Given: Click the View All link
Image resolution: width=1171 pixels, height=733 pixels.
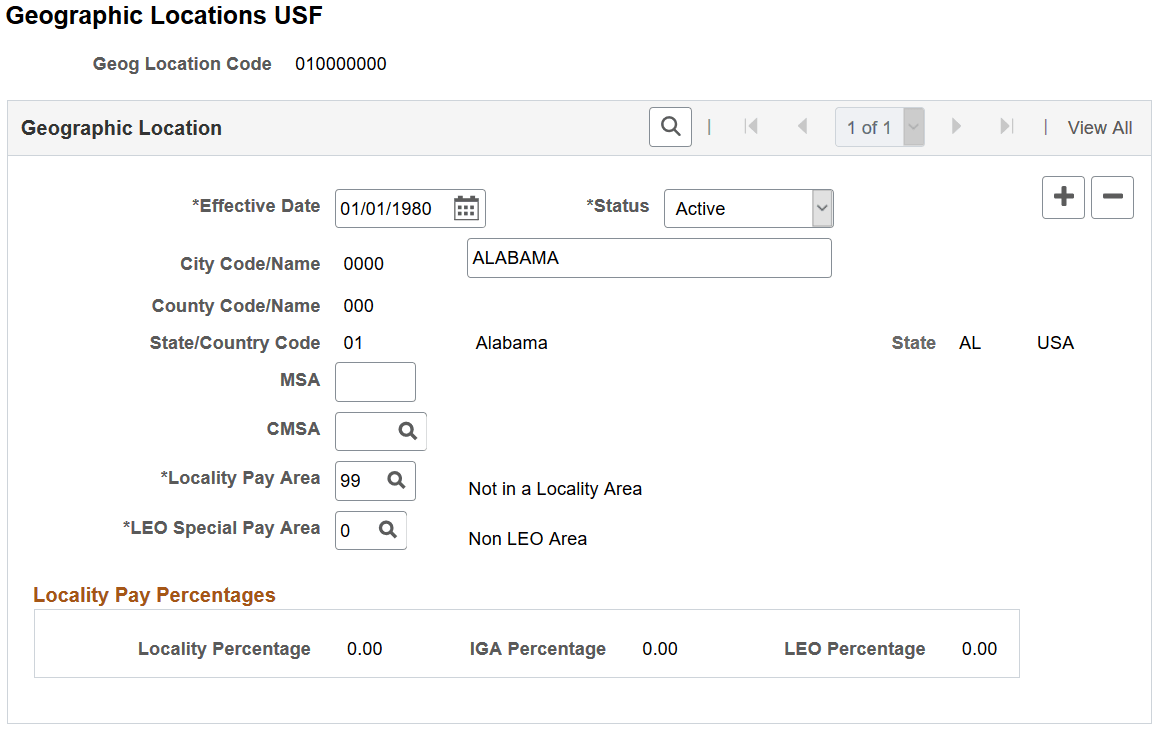Looking at the screenshot, I should [1100, 127].
